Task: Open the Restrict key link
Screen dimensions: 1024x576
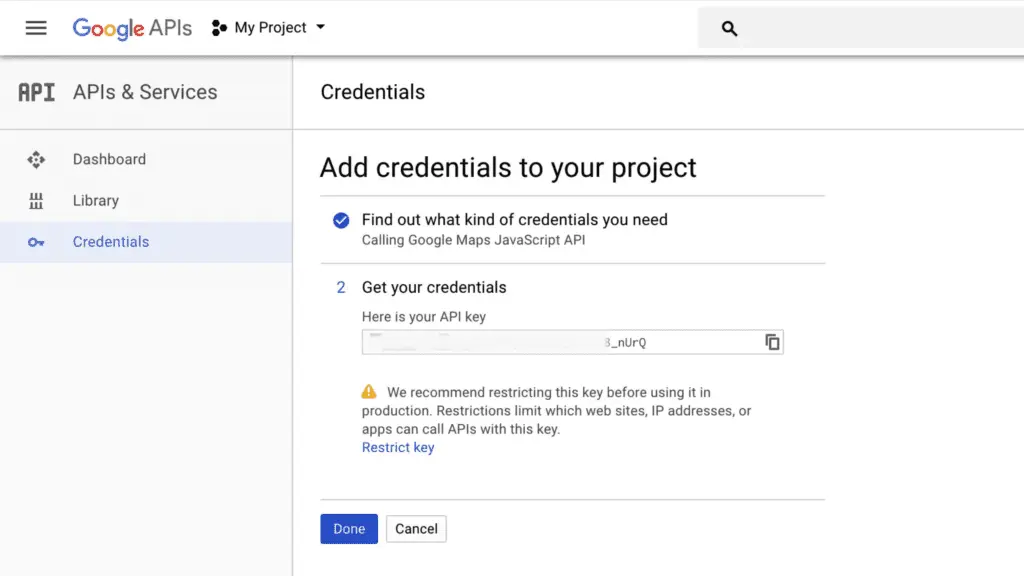Action: click(x=398, y=447)
